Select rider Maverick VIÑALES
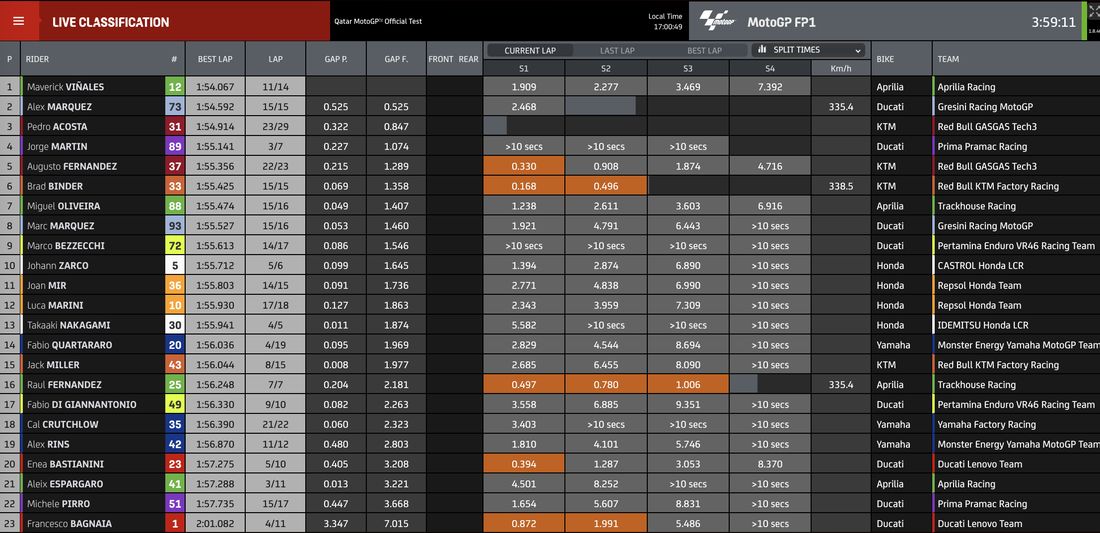The width and height of the screenshot is (1100, 533). tap(65, 87)
